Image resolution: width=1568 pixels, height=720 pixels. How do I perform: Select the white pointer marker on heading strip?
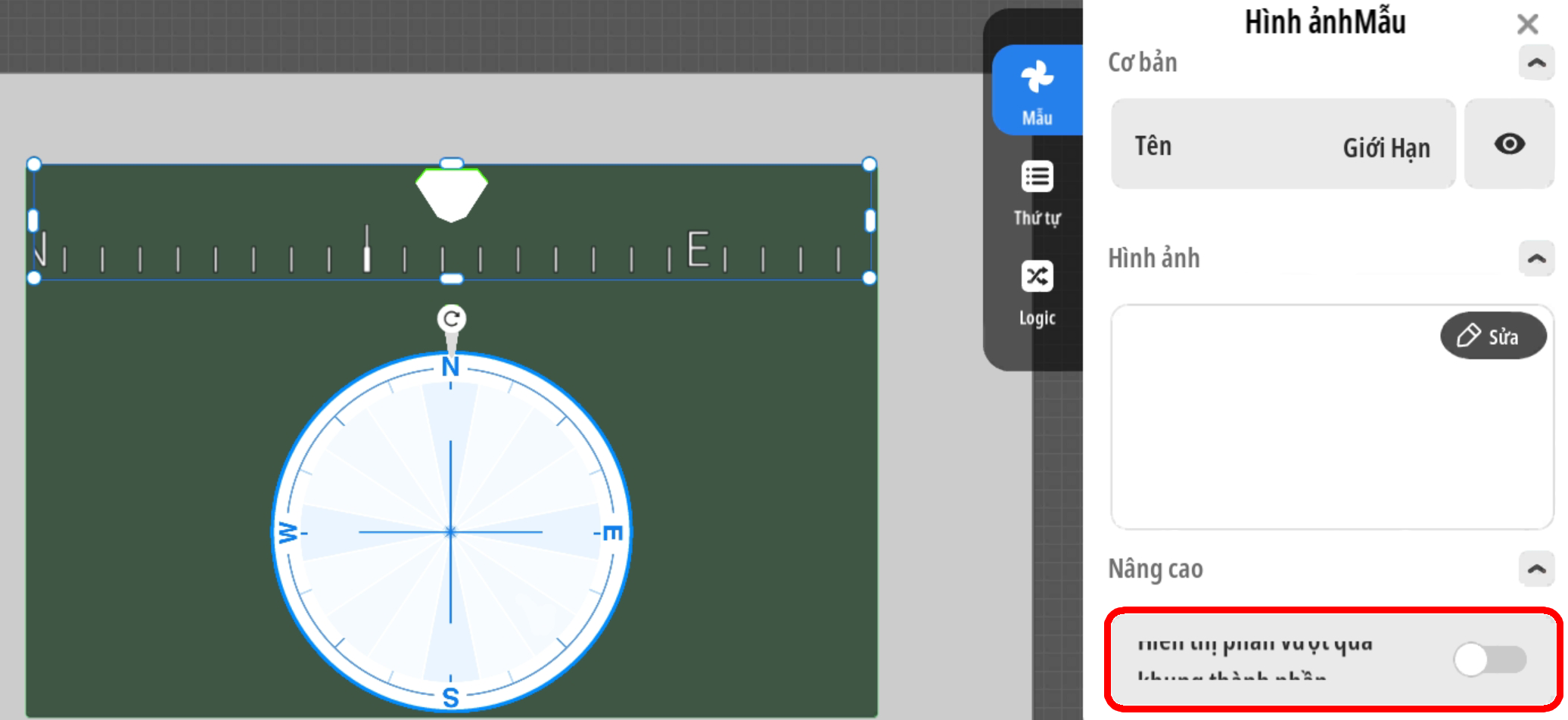click(452, 195)
